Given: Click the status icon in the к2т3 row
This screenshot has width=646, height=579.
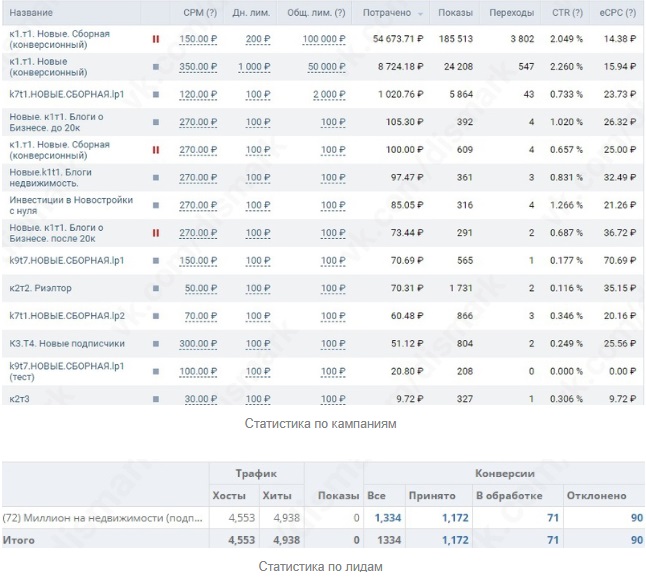Looking at the screenshot, I should (156, 398).
